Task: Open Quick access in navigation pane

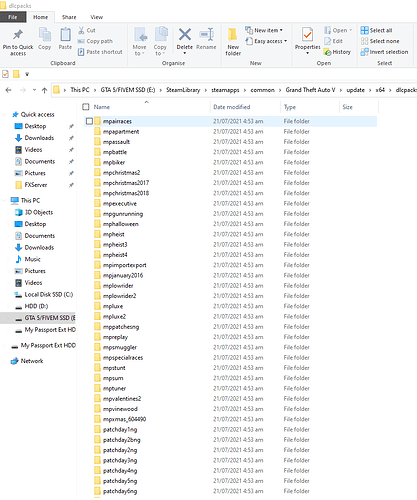Action: coord(37,114)
